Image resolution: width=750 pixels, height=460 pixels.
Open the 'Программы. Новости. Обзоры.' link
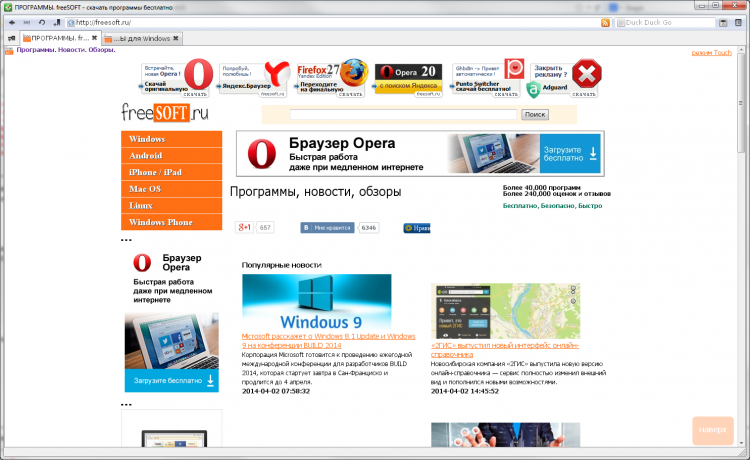pos(66,50)
